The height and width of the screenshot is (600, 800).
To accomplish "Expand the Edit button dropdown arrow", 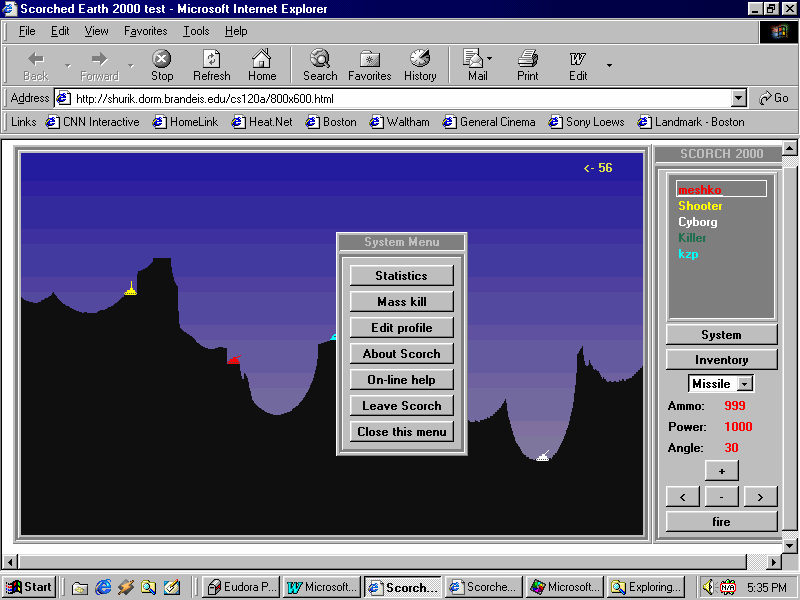I will click(609, 66).
